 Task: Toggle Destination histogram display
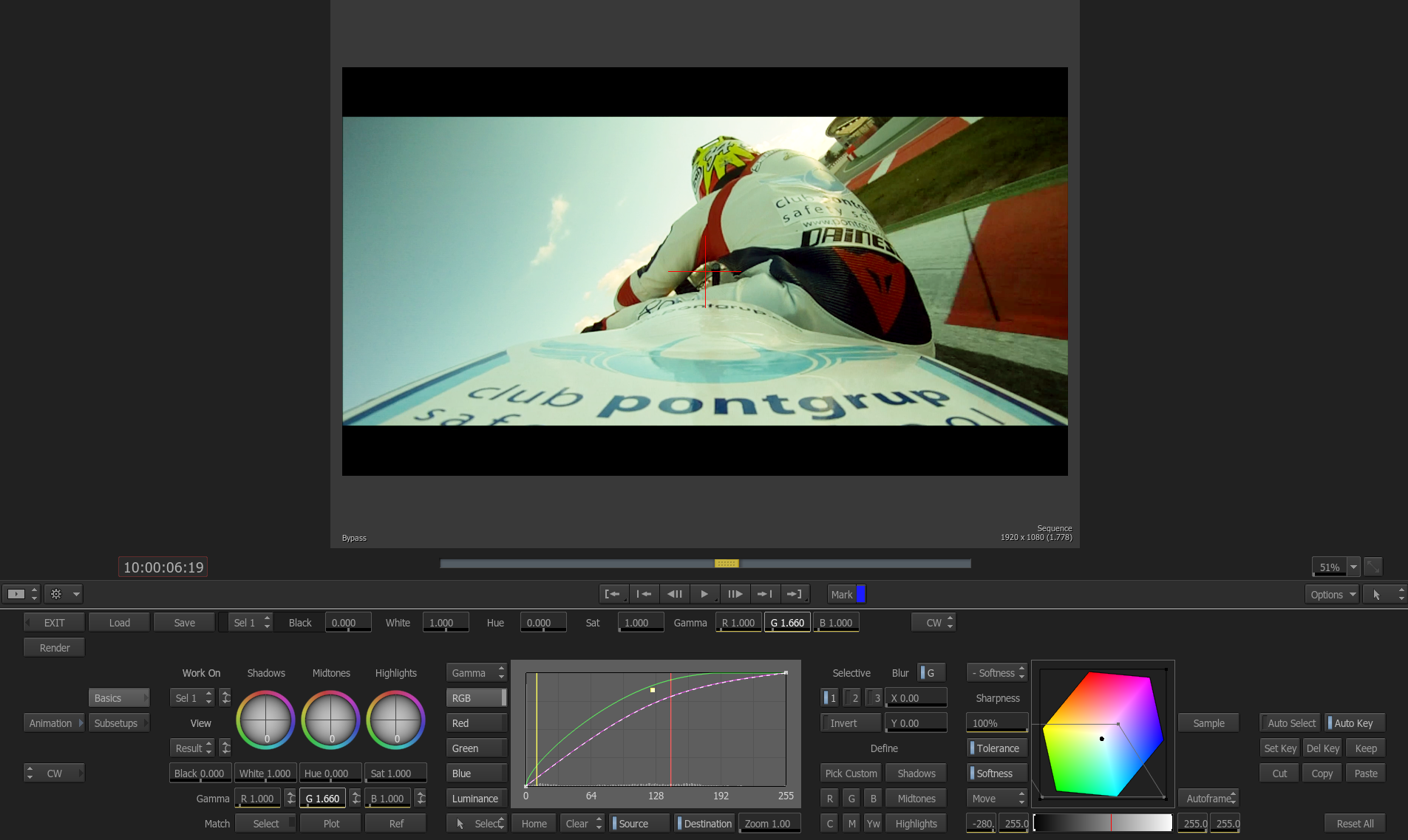coord(705,824)
